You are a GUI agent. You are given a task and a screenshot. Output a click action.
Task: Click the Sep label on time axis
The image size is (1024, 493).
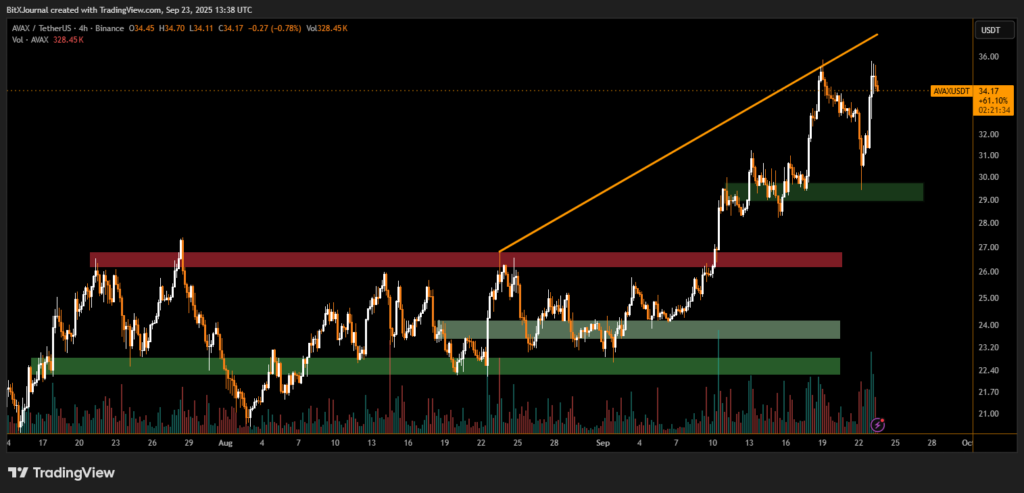602,441
